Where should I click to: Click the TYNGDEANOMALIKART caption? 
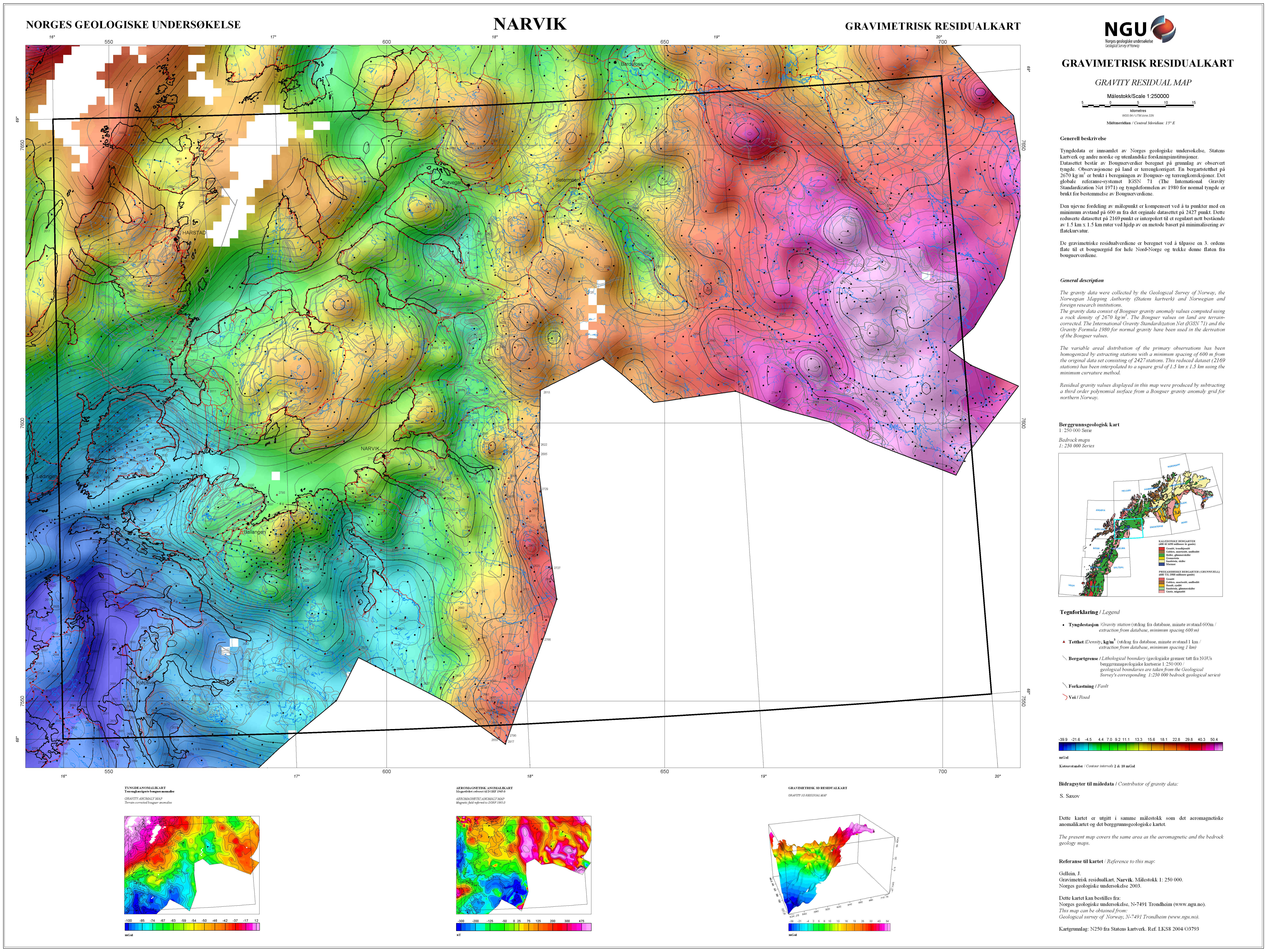(145, 788)
